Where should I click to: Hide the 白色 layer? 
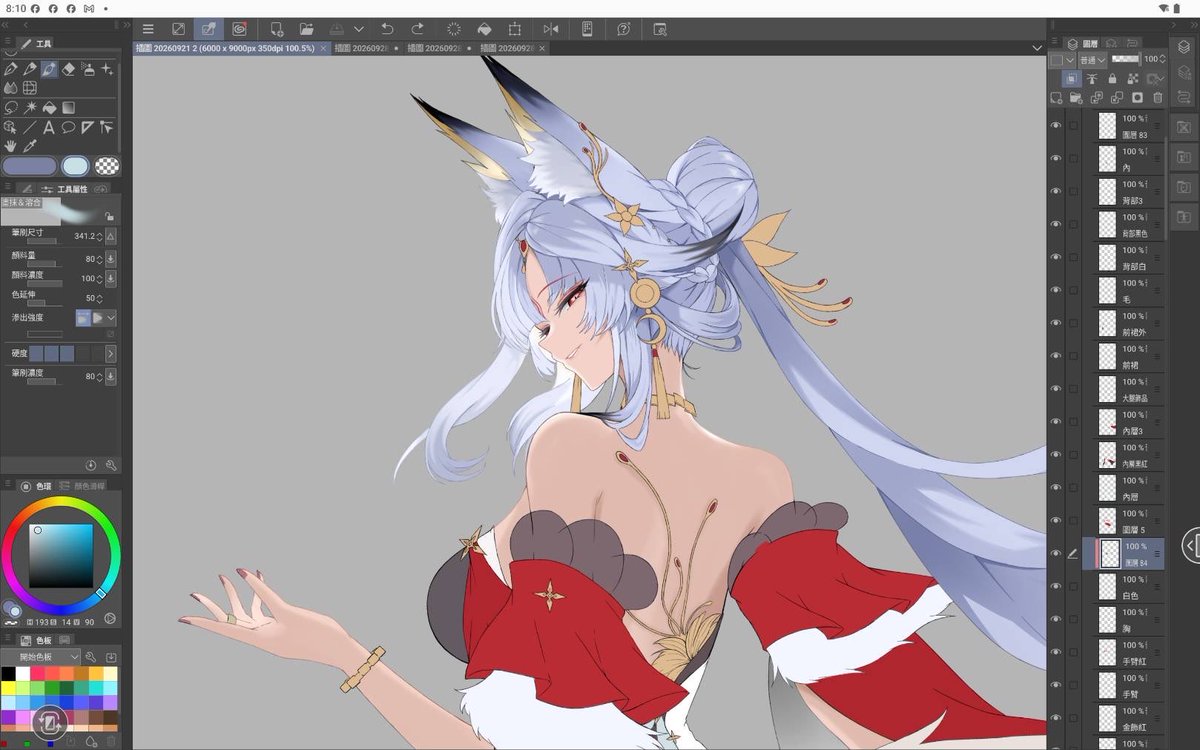pos(1055,586)
